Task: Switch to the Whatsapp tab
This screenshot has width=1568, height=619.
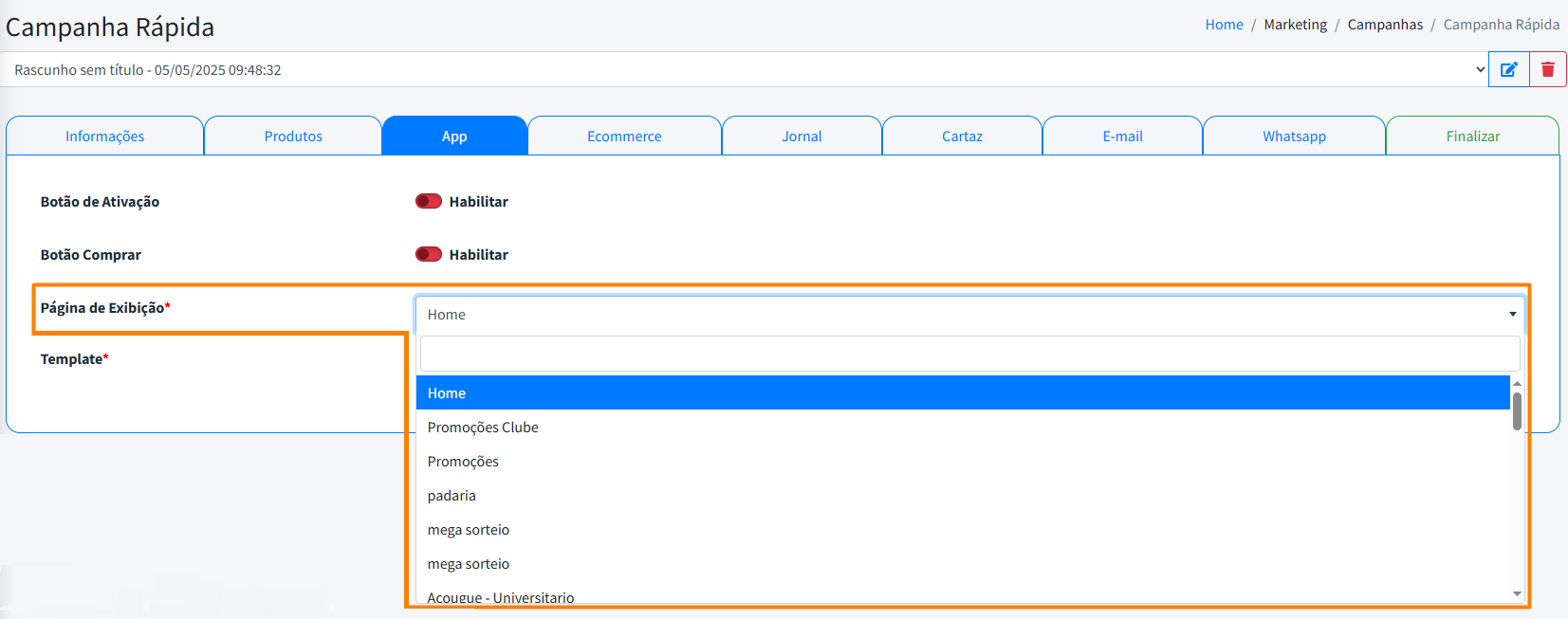Action: coord(1294,137)
